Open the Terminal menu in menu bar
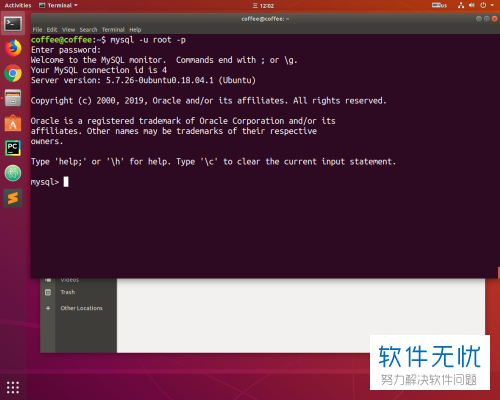Viewport: 500px width, 400px height. pyautogui.click(x=113, y=30)
